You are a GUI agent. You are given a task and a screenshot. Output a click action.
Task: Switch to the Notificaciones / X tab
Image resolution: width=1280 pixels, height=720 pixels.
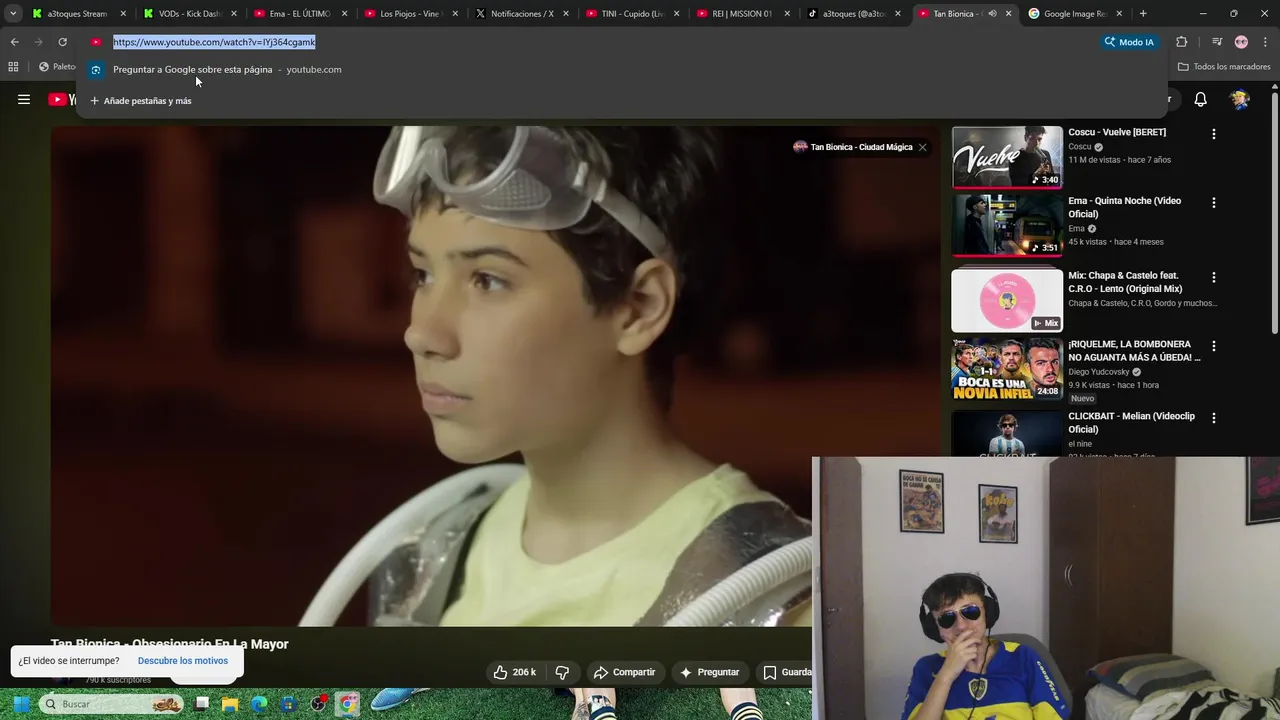521,14
